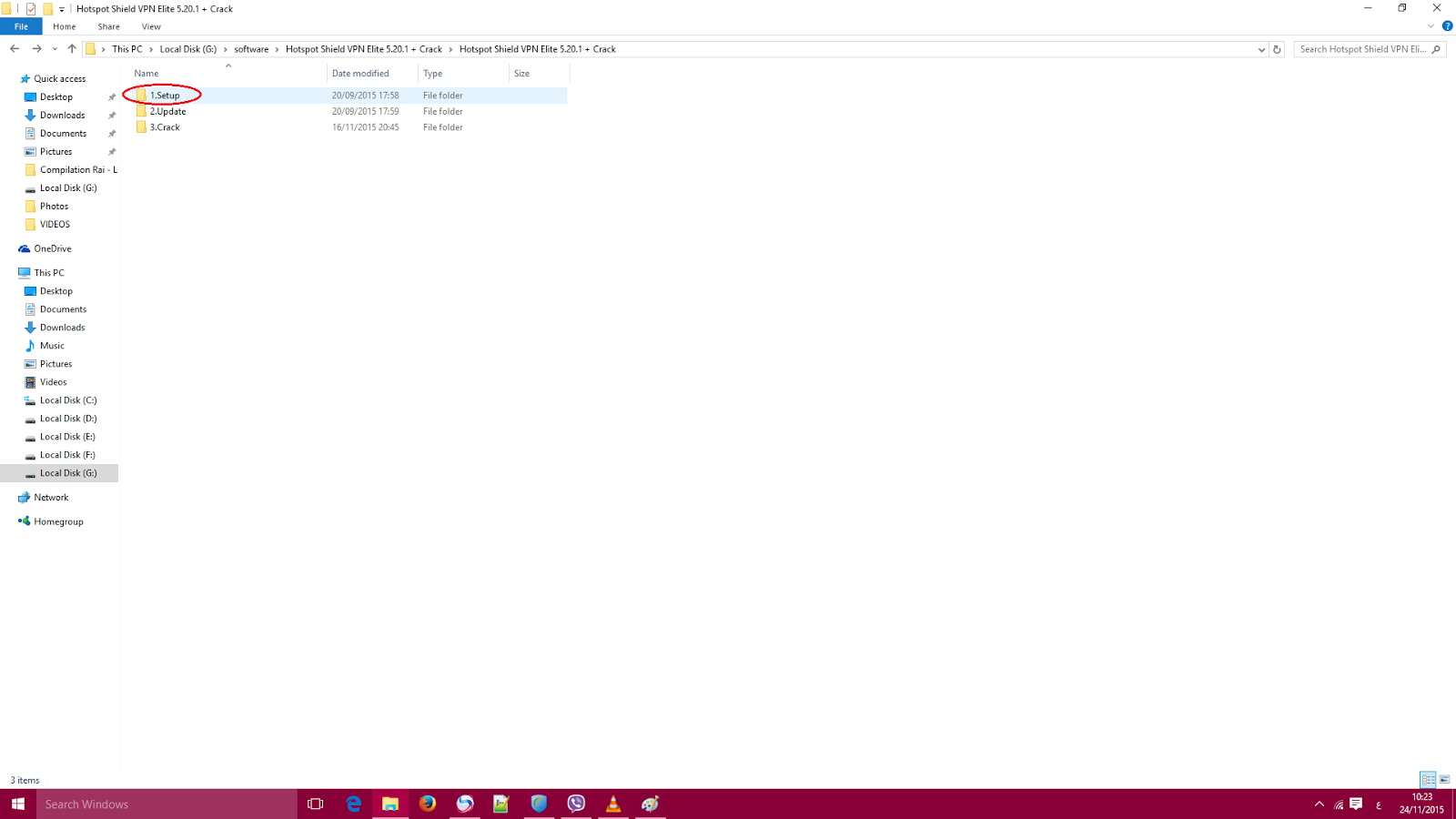Select Network in the navigation pane
1456x819 pixels.
coord(51,498)
